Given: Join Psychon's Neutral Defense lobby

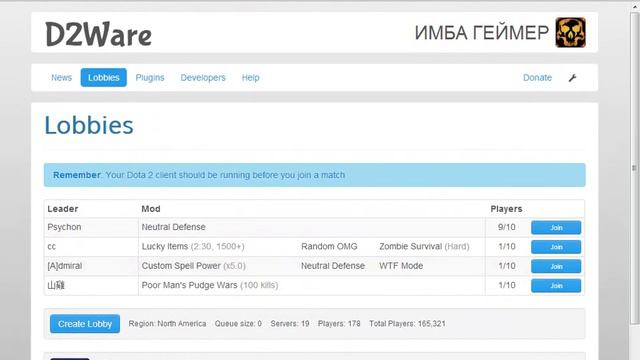Looking at the screenshot, I should [556, 228].
